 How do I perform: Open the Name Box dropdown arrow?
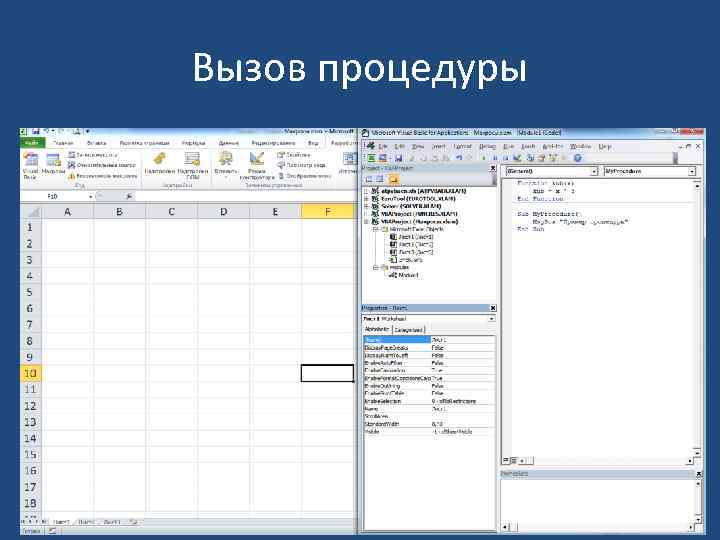tap(90, 197)
